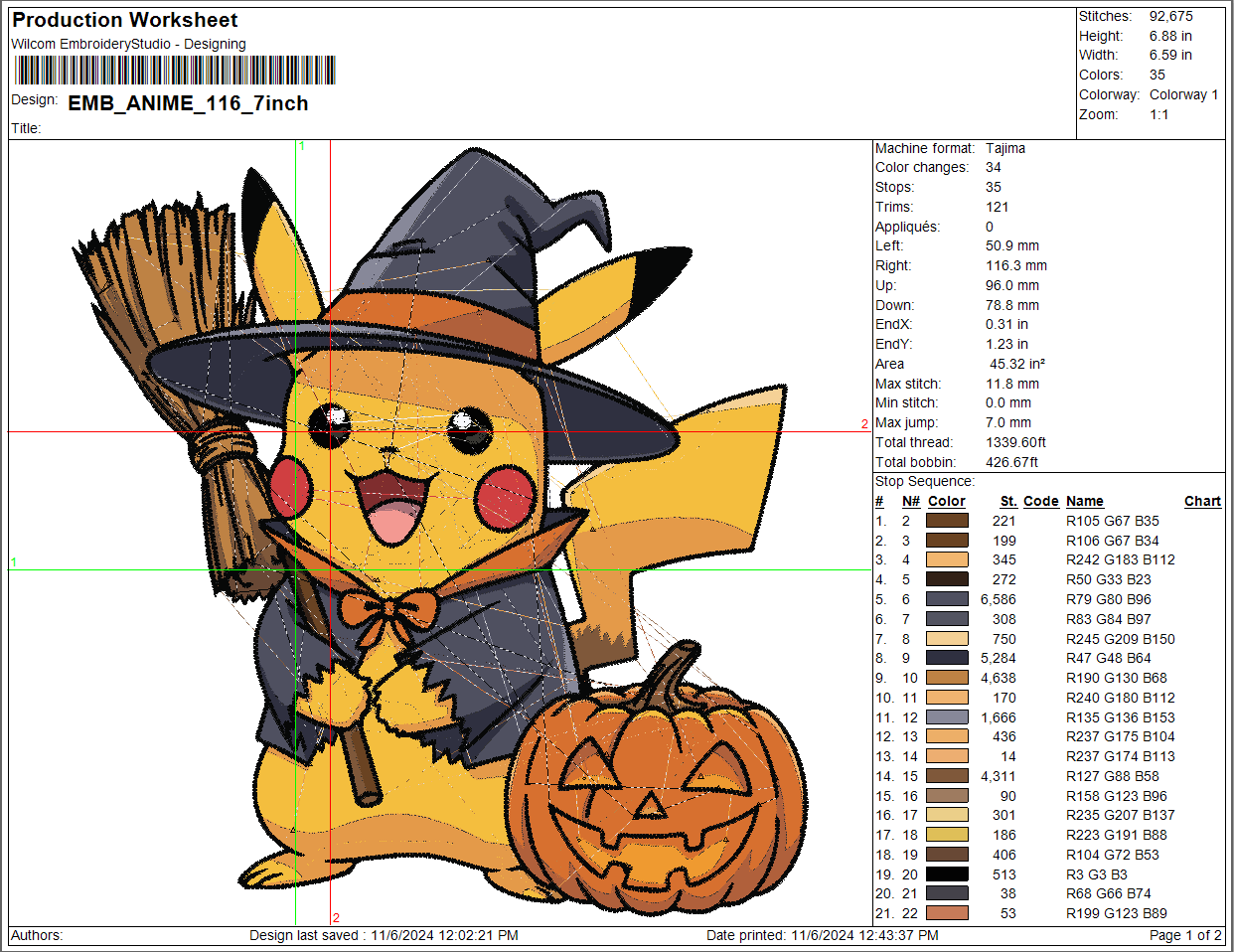Click the Name column header

pyautogui.click(x=1085, y=501)
